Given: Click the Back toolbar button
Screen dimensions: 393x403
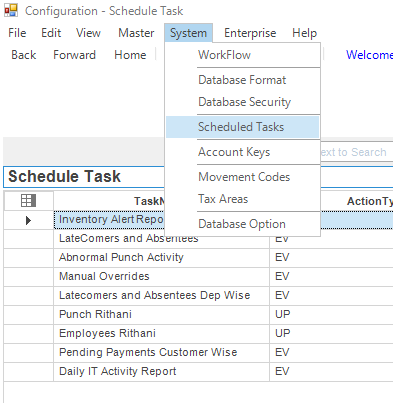Looking at the screenshot, I should pyautogui.click(x=24, y=55).
